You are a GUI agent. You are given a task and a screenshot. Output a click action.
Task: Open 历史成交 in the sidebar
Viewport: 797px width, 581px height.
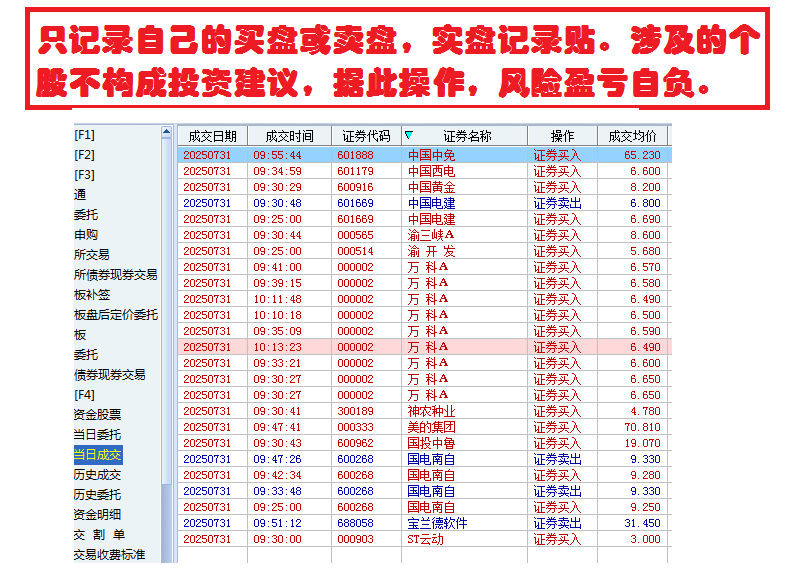coord(98,475)
